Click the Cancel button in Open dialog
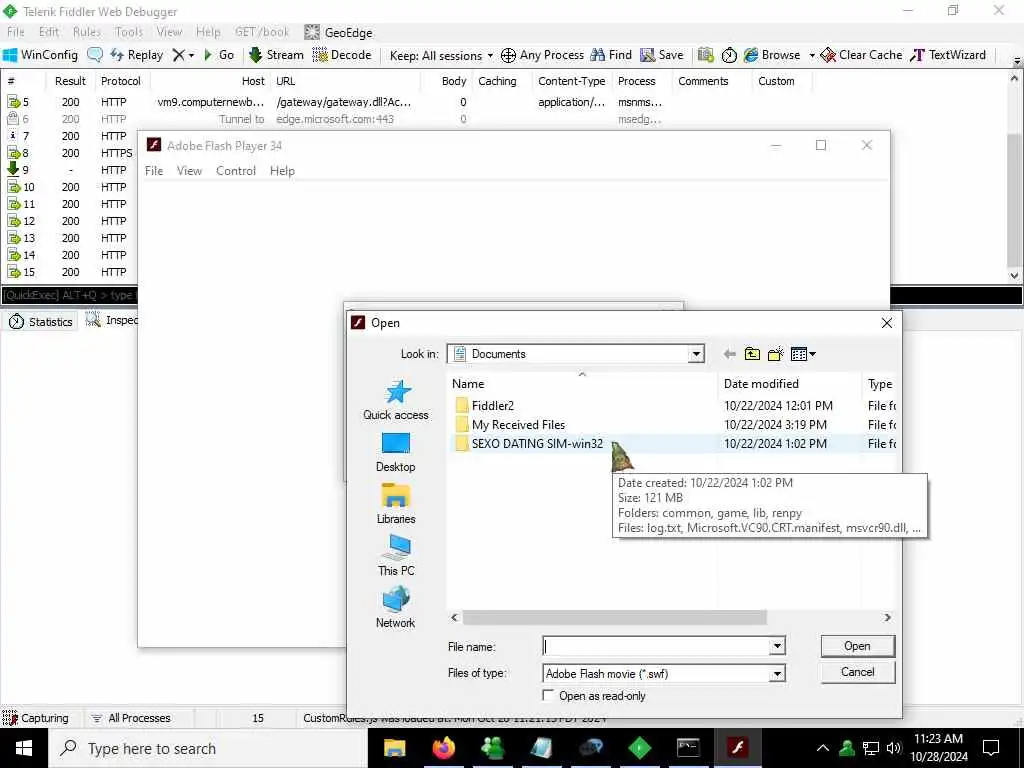 click(857, 672)
